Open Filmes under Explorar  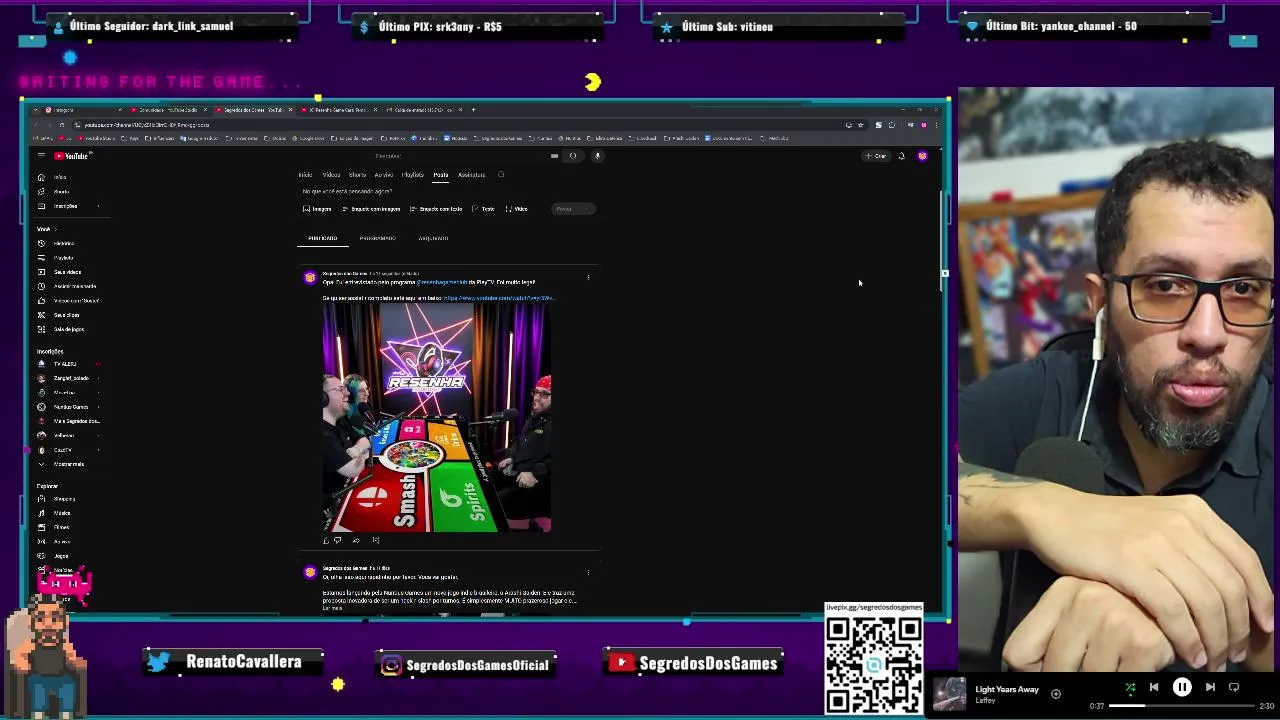pos(62,527)
